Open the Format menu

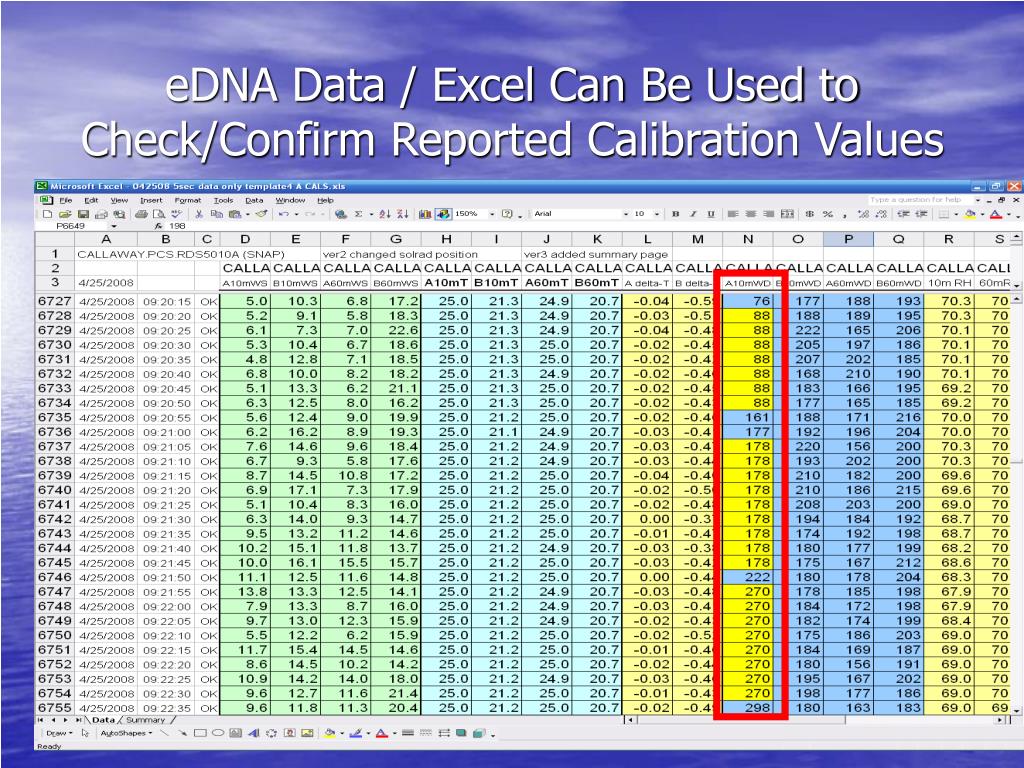coord(188,200)
